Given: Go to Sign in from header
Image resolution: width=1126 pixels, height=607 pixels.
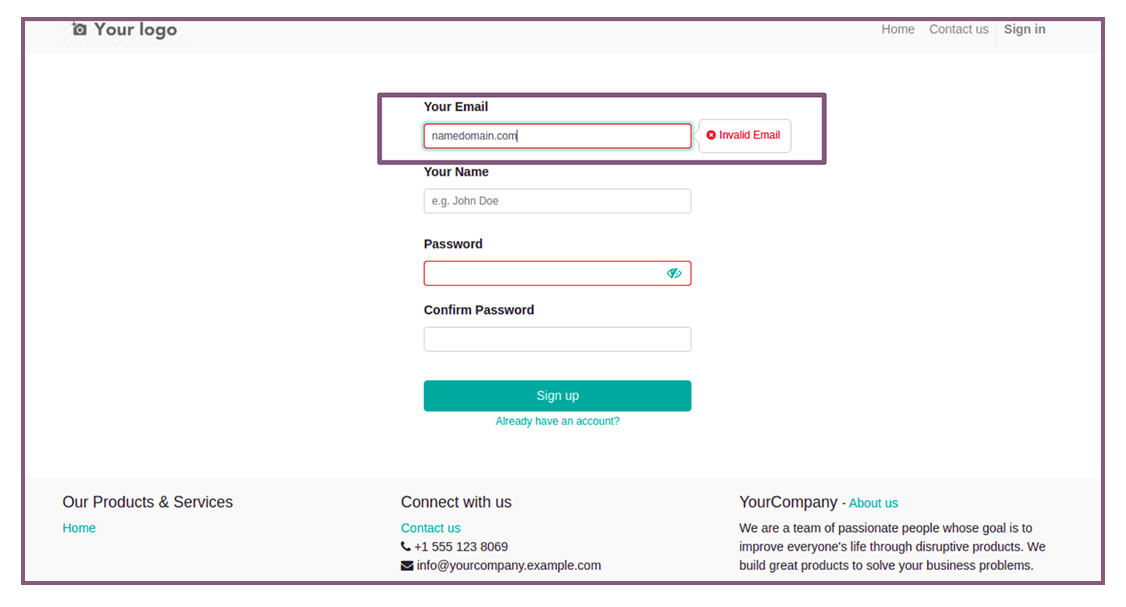Looking at the screenshot, I should point(1024,29).
